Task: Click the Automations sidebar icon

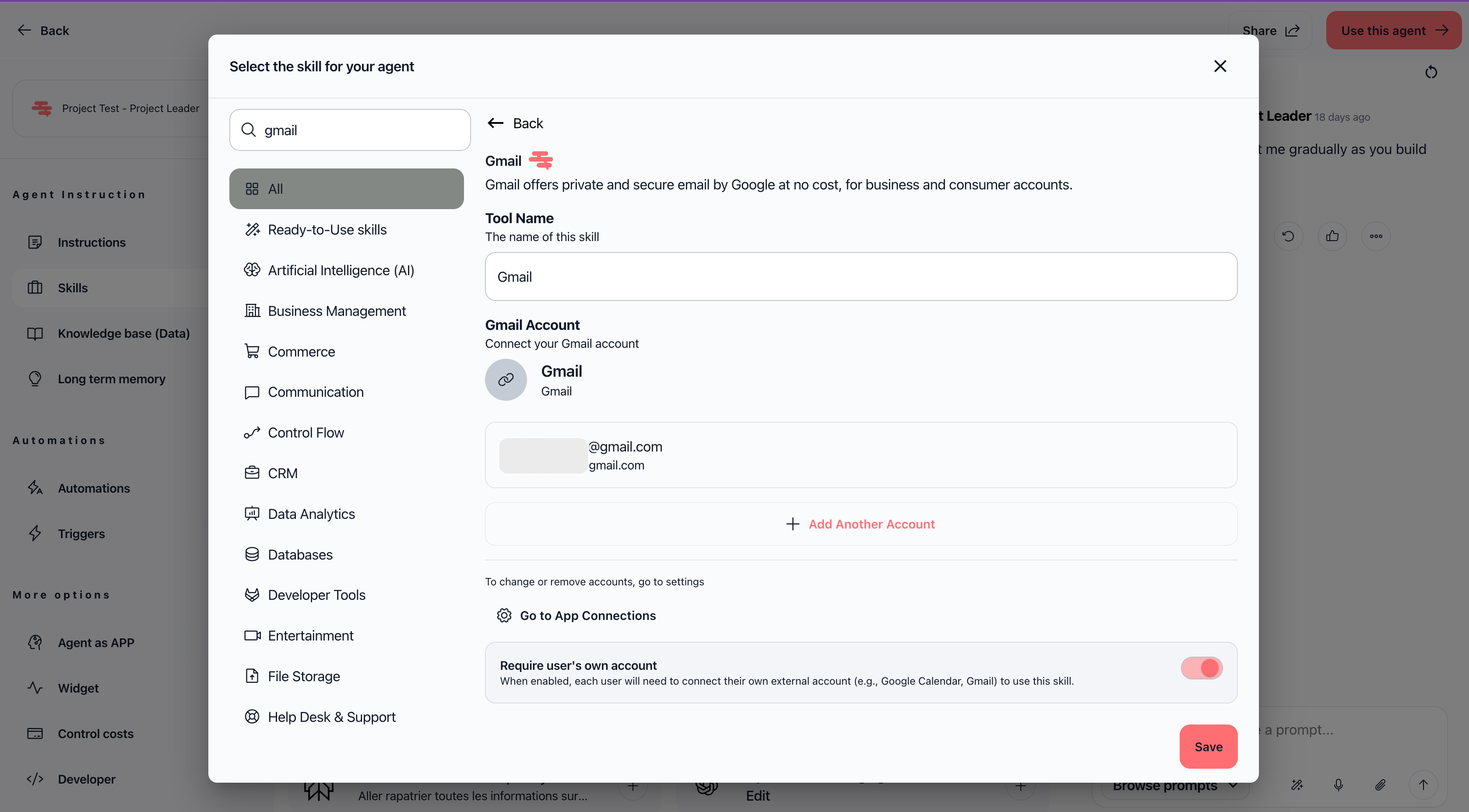Action: pyautogui.click(x=35, y=488)
